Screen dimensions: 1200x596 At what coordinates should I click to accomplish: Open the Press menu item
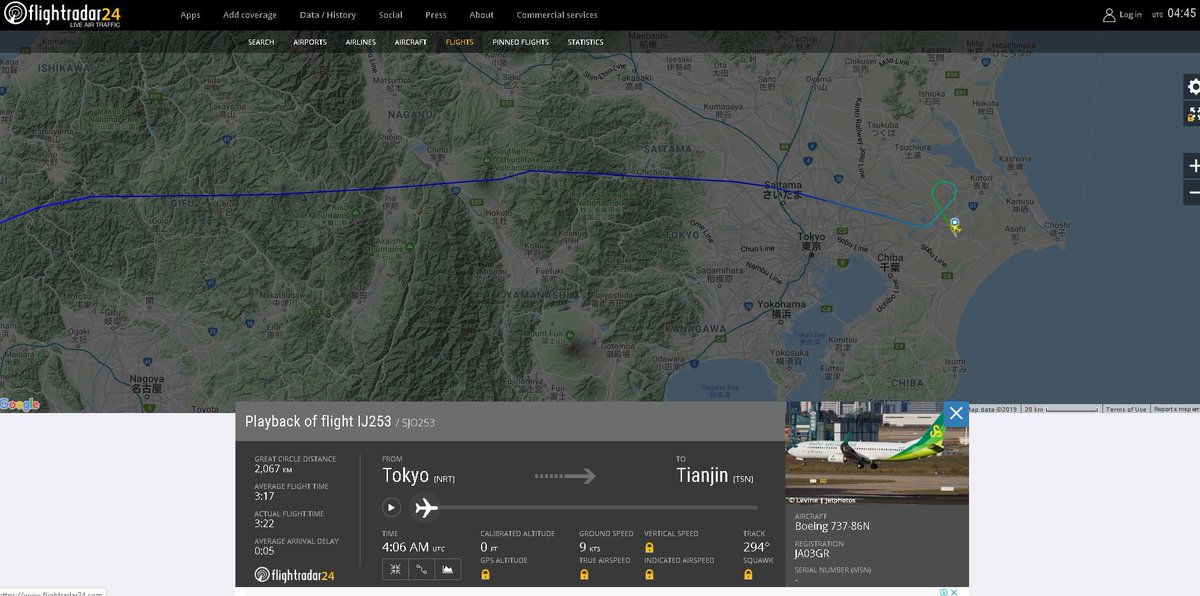(x=436, y=15)
